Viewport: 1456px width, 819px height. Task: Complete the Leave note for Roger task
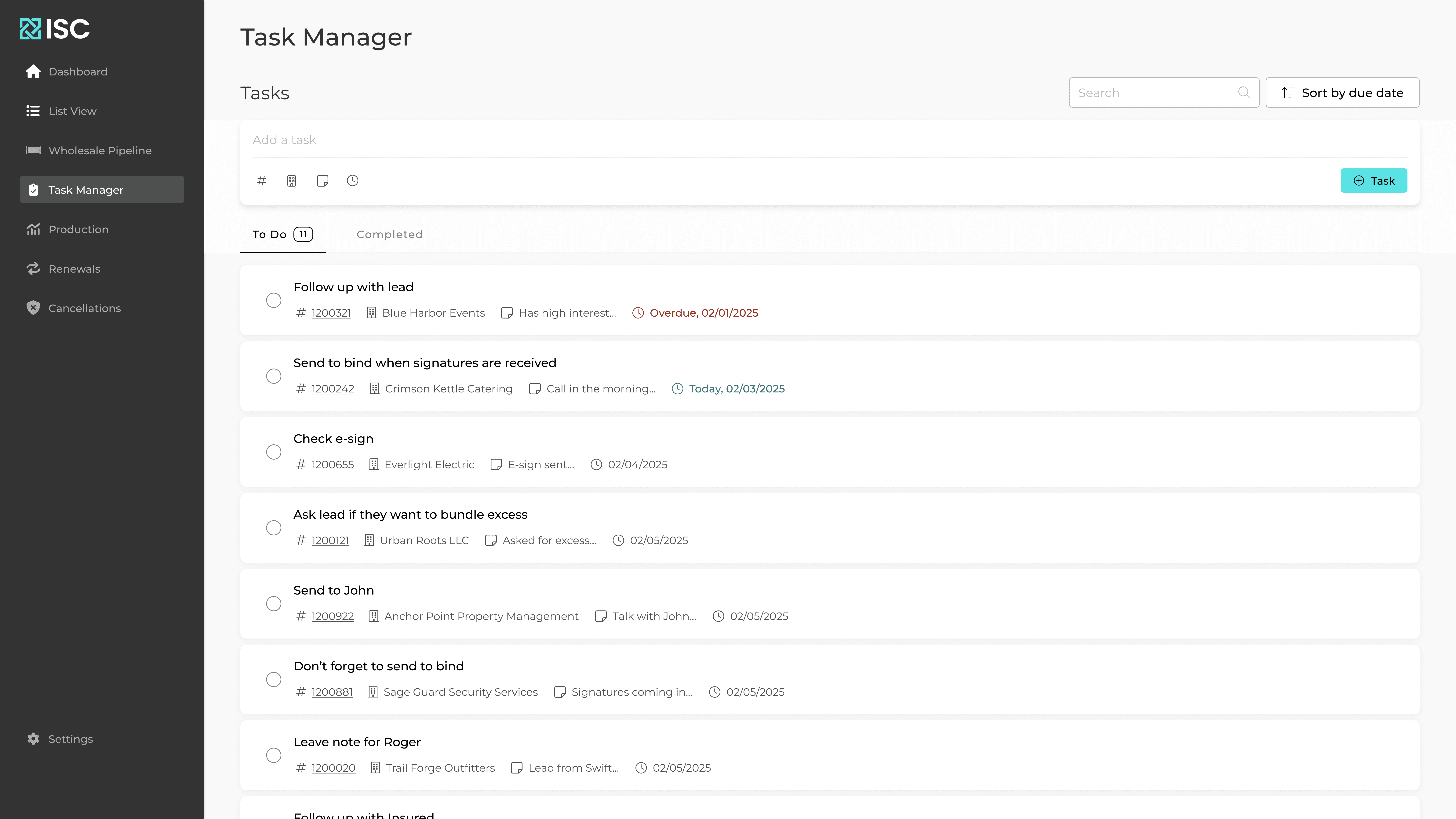click(x=274, y=755)
